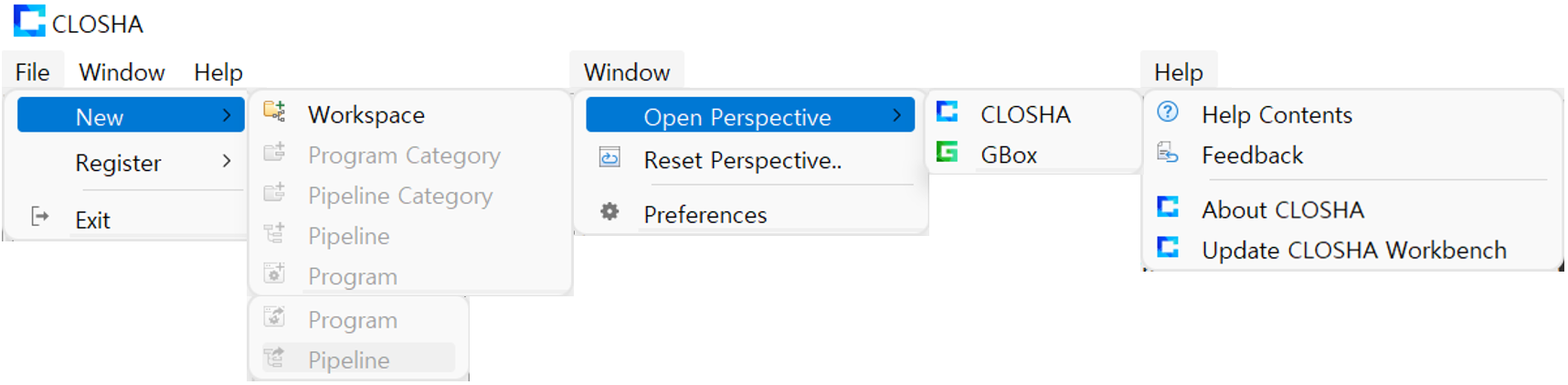Open the Window menu in menu bar
1568x385 pixels.
pyautogui.click(x=122, y=72)
